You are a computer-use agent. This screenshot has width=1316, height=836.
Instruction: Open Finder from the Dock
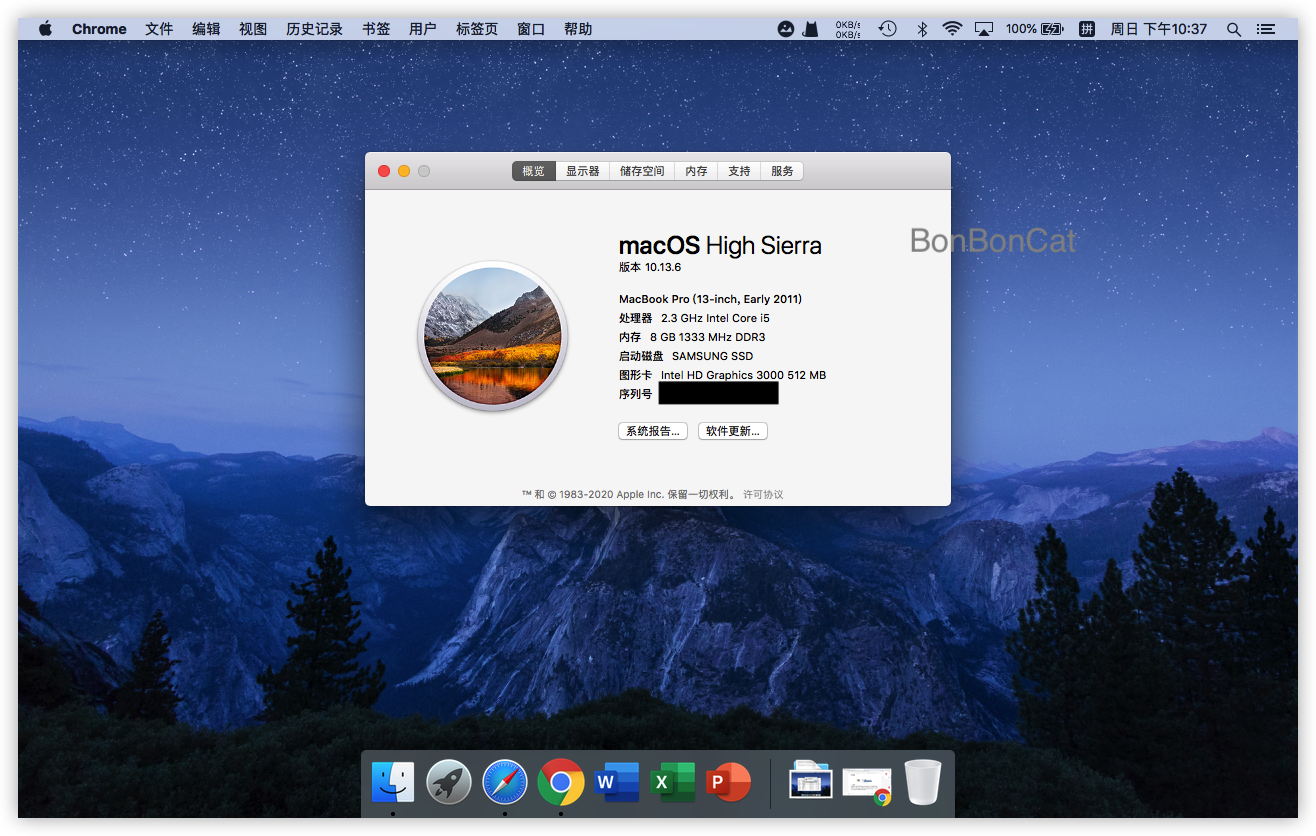[393, 782]
